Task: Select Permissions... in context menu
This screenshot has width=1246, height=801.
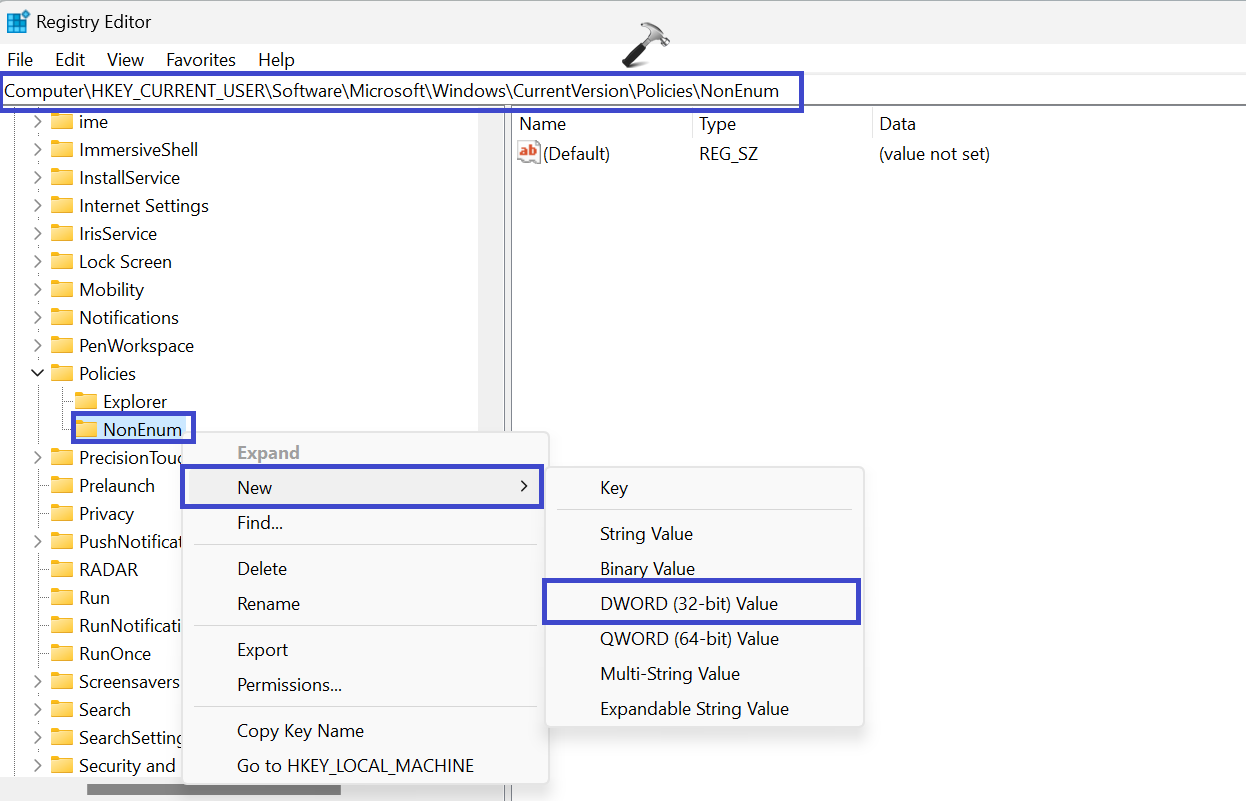Action: coord(365,685)
